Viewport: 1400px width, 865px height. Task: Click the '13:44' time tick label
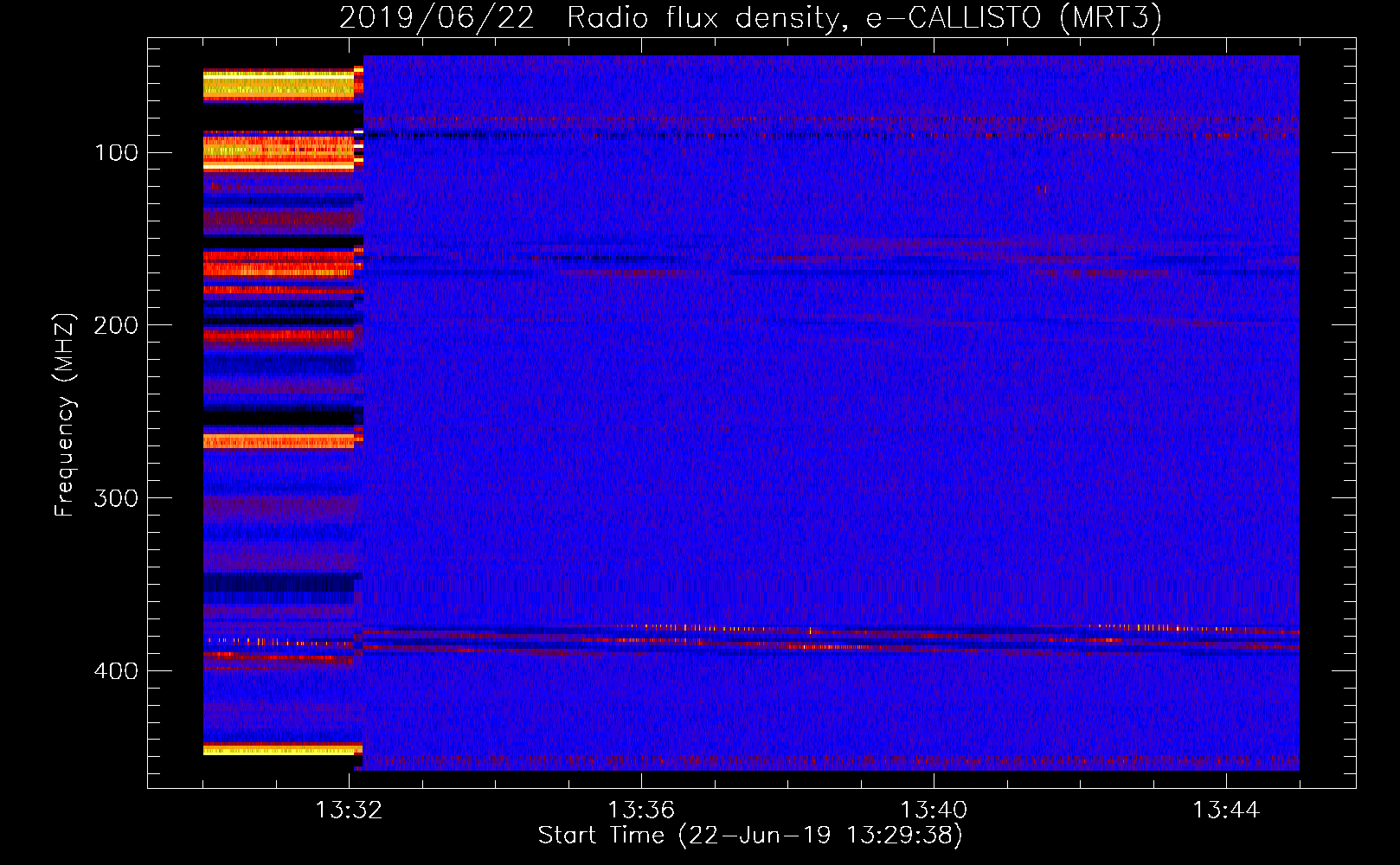click(x=1226, y=811)
